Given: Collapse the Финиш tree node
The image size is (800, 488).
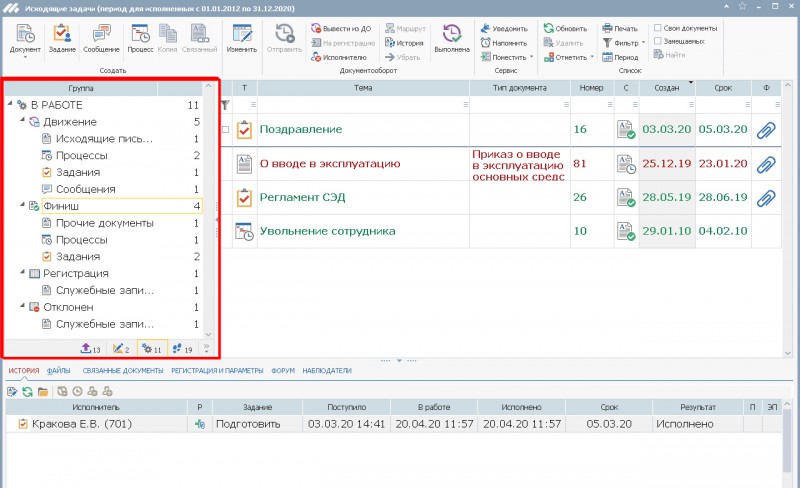Looking at the screenshot, I should coord(22,205).
